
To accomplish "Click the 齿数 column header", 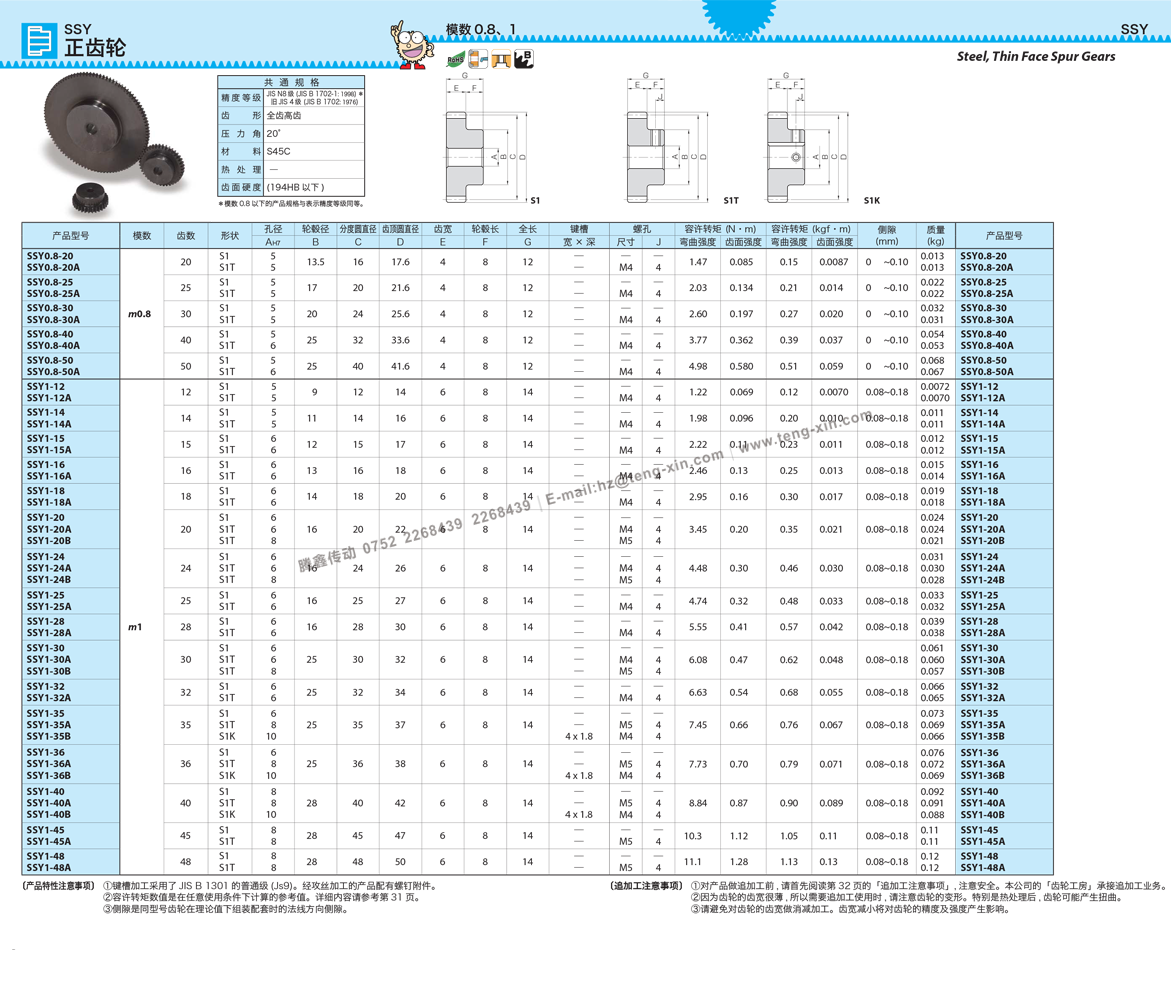I will coord(186,236).
